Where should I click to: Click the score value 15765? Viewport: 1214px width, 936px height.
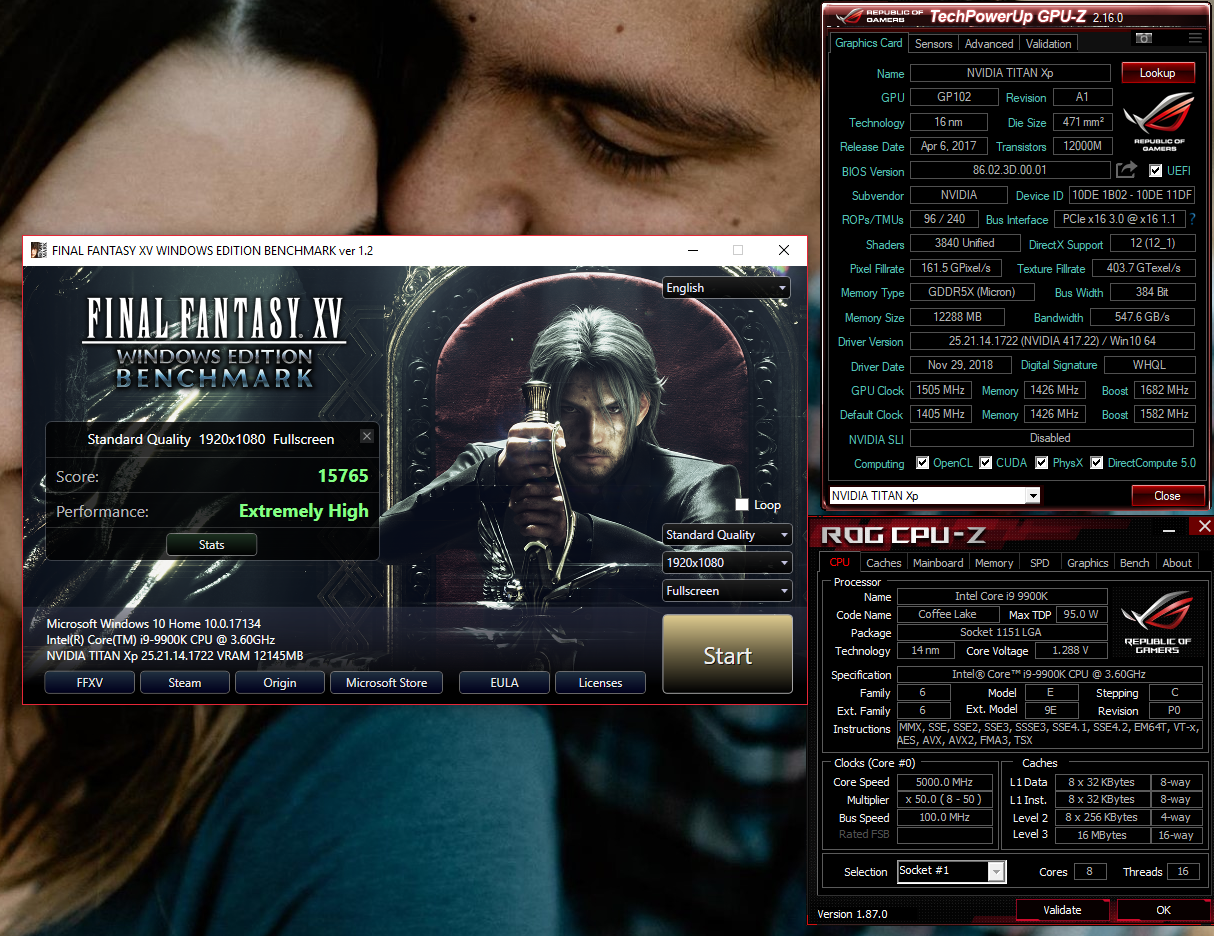[343, 476]
